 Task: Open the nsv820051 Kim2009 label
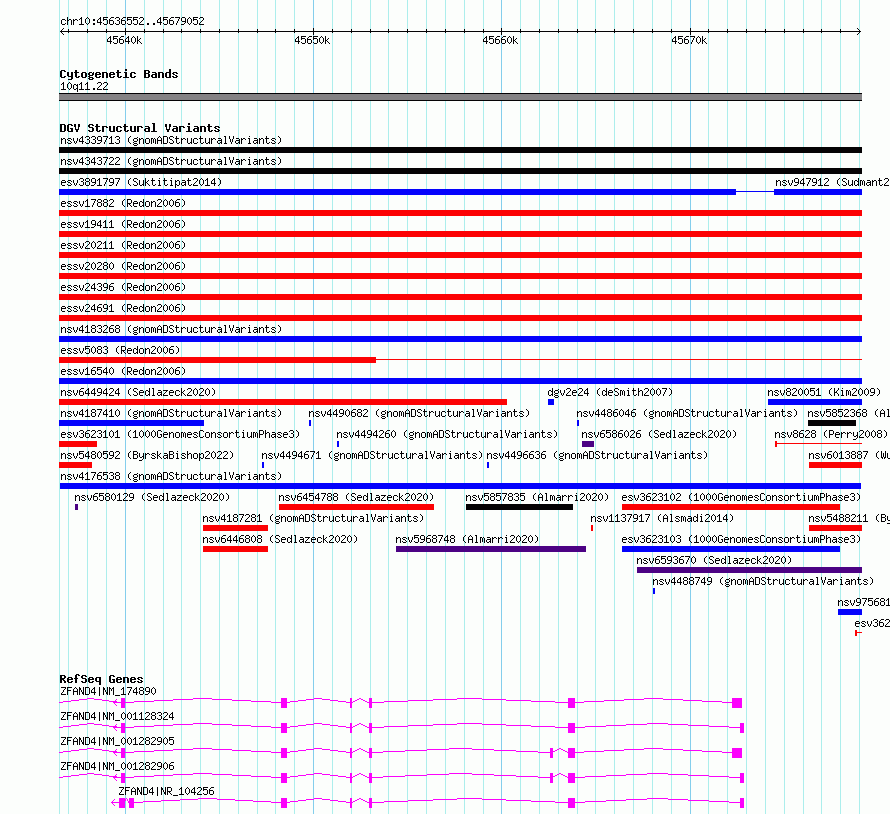(824, 392)
